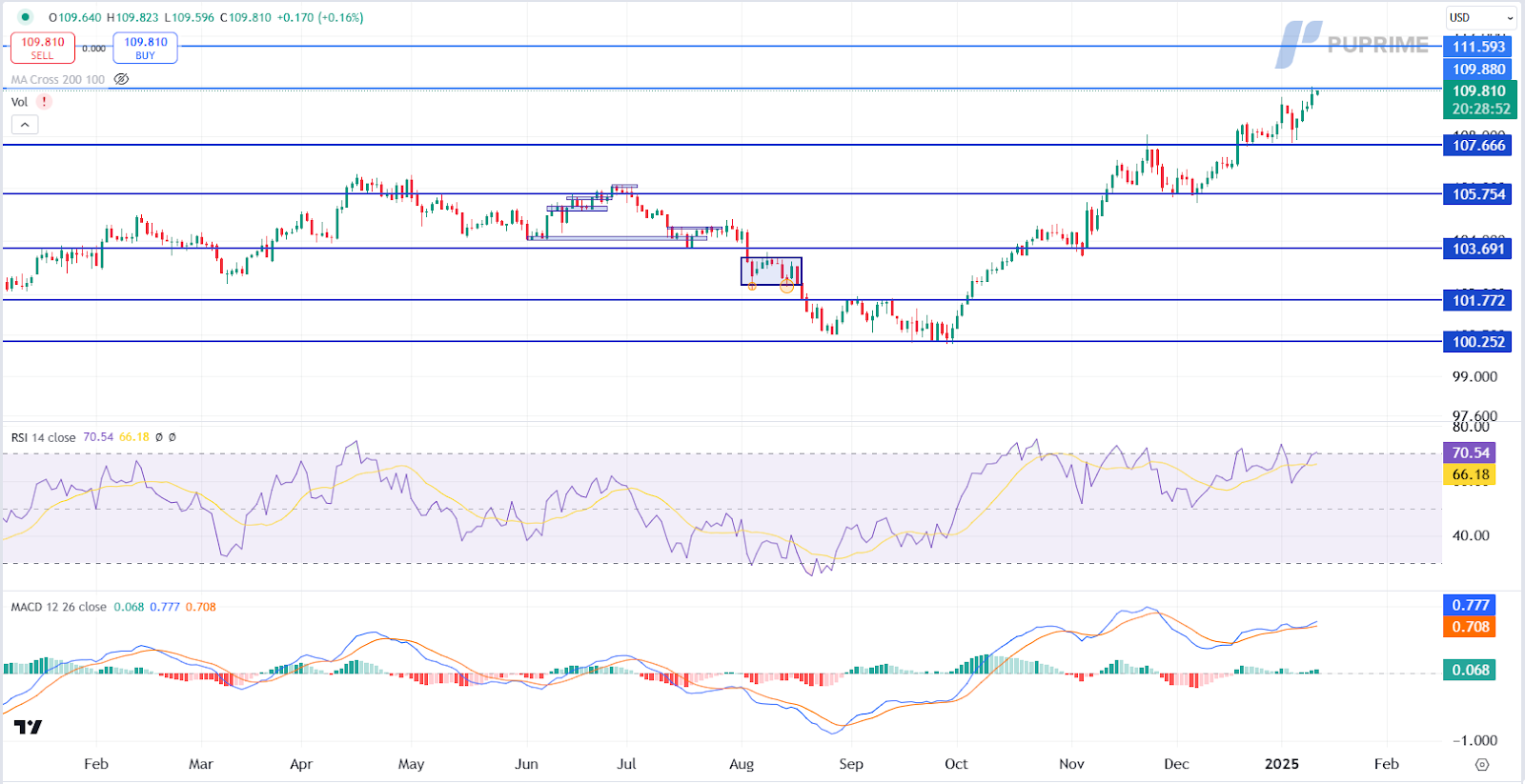Screen dimensions: 1525x784
Task: Click the 109.880 price label
Action: [1478, 70]
